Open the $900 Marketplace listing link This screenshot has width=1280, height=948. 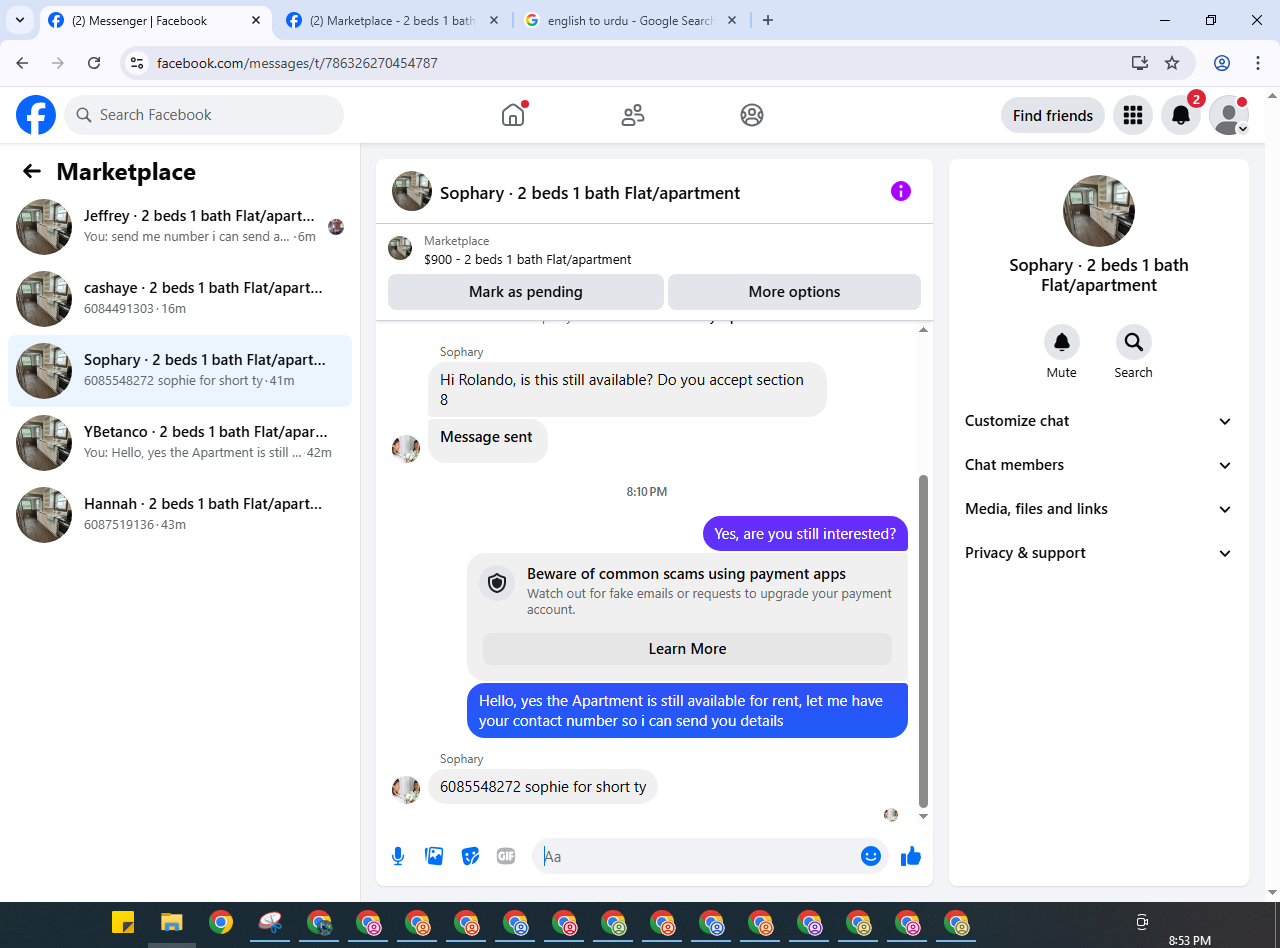528,259
